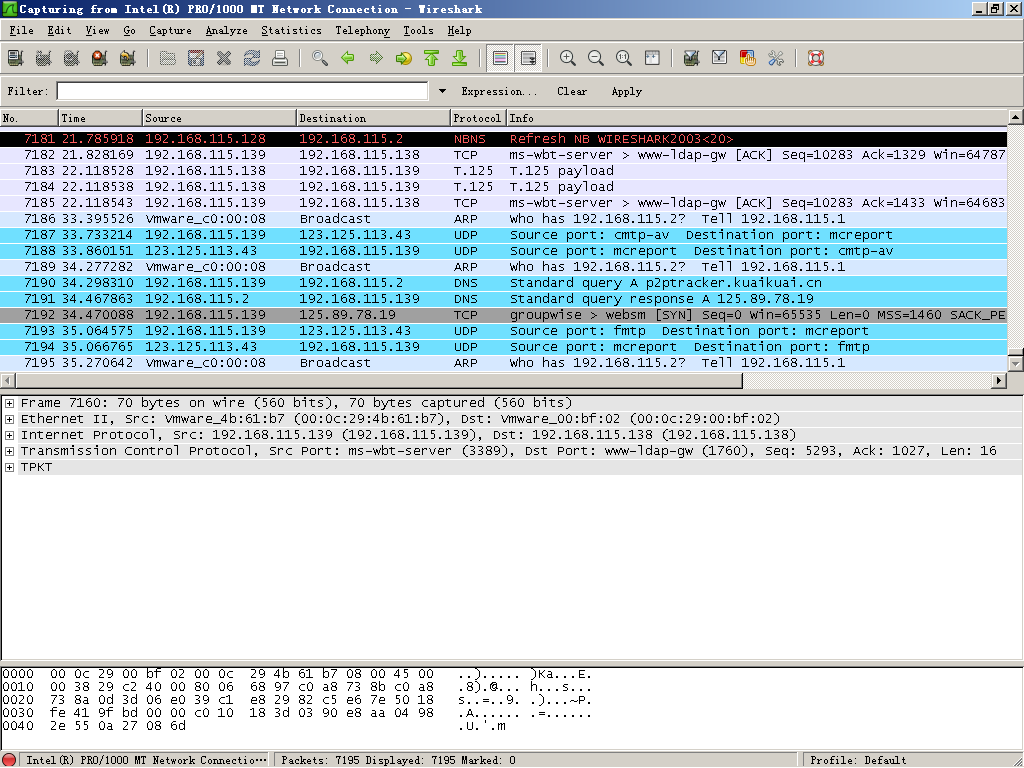Expand the TPKT tree node
Image resolution: width=1024 pixels, height=768 pixels.
click(x=9, y=467)
